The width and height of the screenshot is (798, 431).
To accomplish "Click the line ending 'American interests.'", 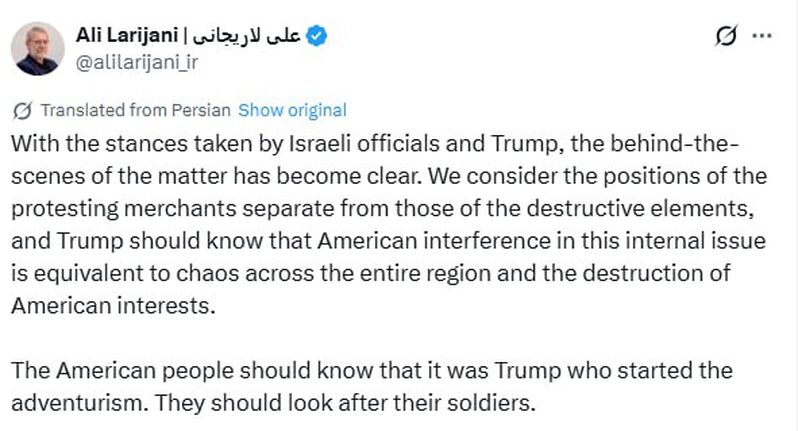I will [x=113, y=306].
